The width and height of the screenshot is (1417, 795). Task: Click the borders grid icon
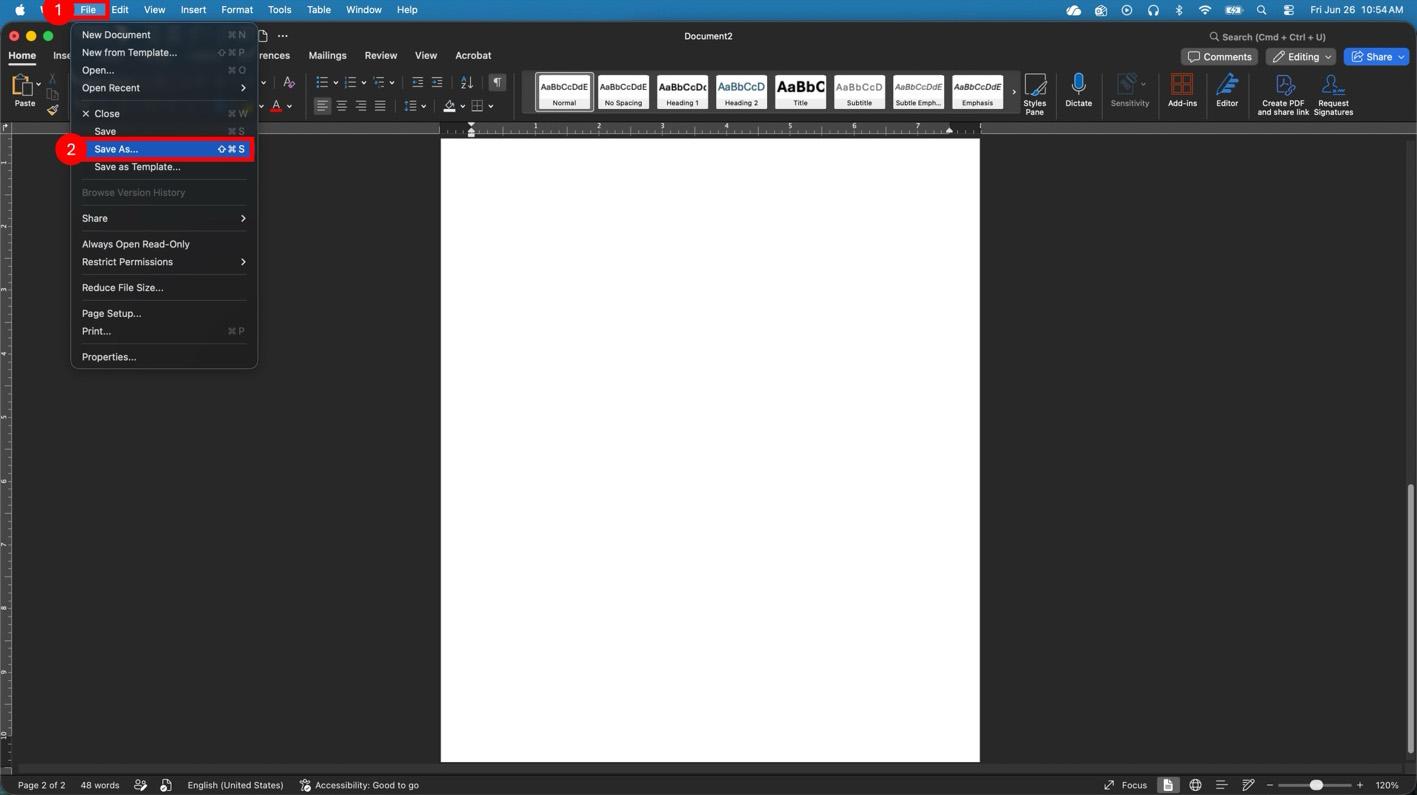[x=478, y=106]
